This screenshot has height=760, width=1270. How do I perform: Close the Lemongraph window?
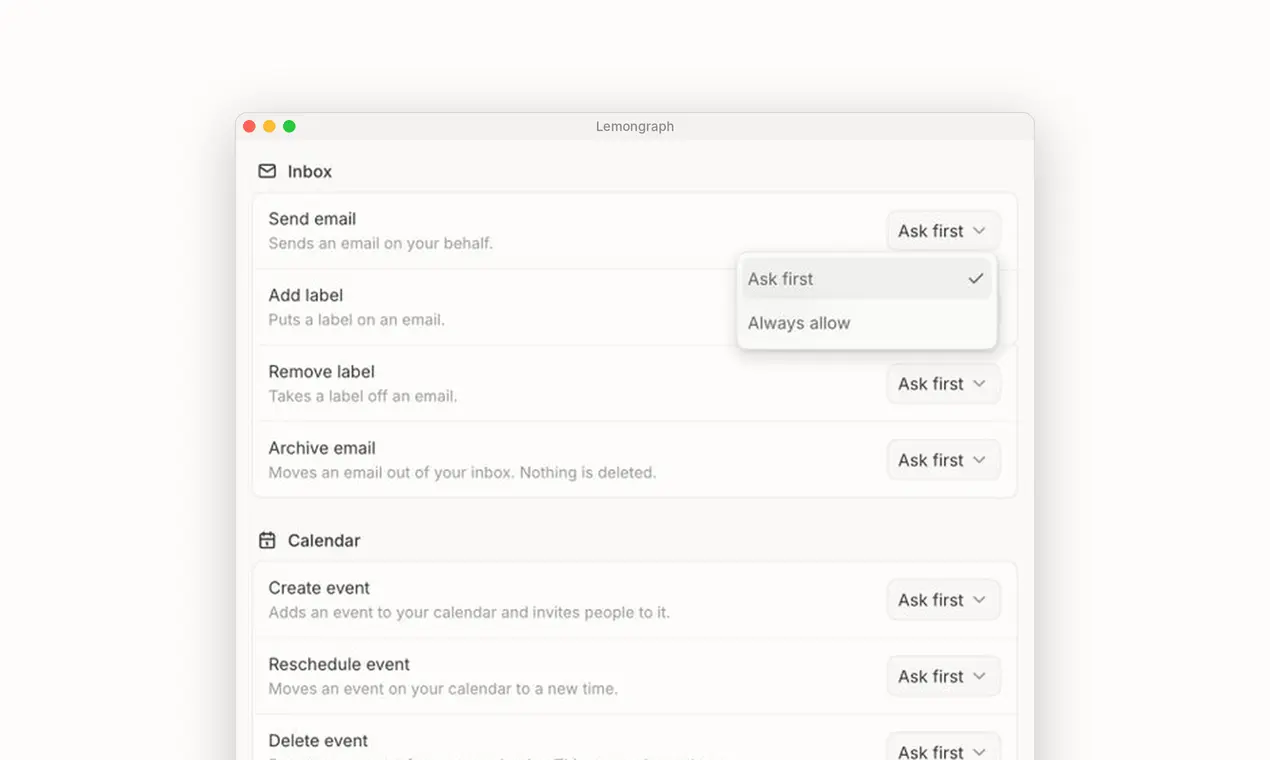[249, 126]
